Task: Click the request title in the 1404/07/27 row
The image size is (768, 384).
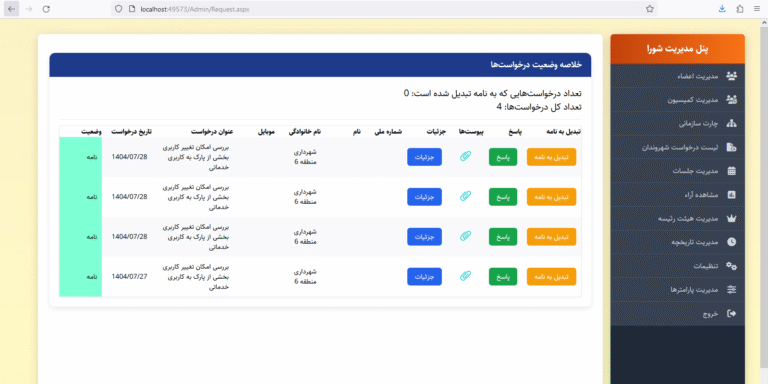Action: [196, 276]
